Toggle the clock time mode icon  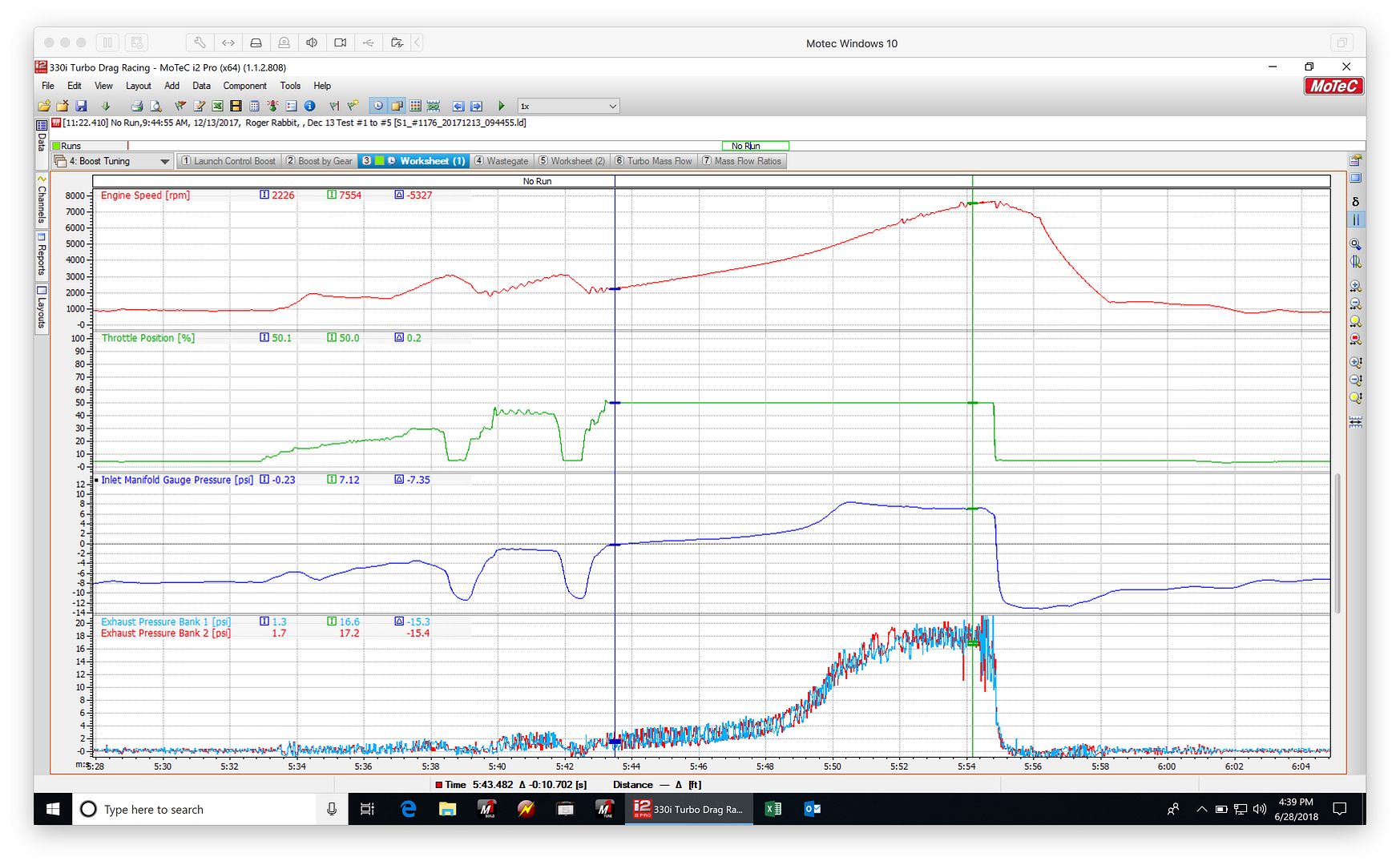pos(378,106)
